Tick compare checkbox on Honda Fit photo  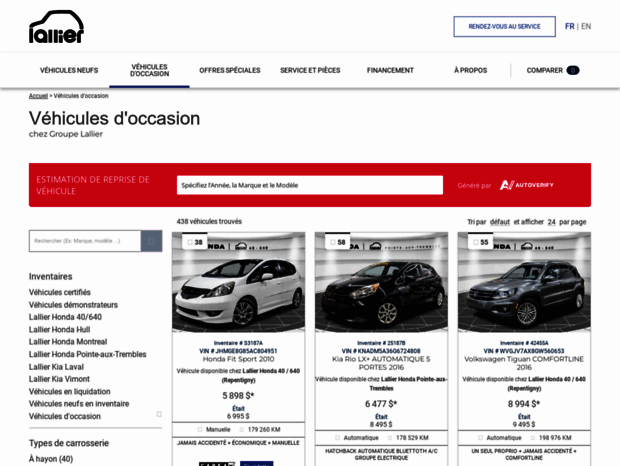coord(190,242)
